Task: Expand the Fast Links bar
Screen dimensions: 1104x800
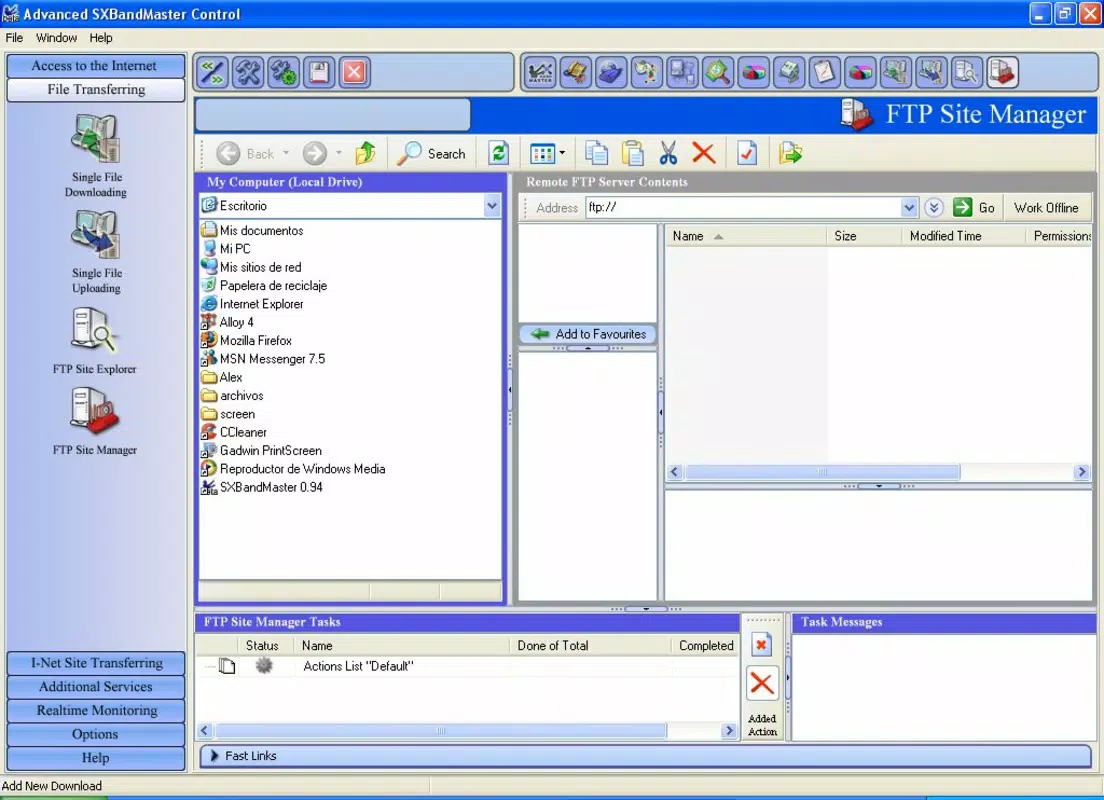Action: (x=645, y=756)
